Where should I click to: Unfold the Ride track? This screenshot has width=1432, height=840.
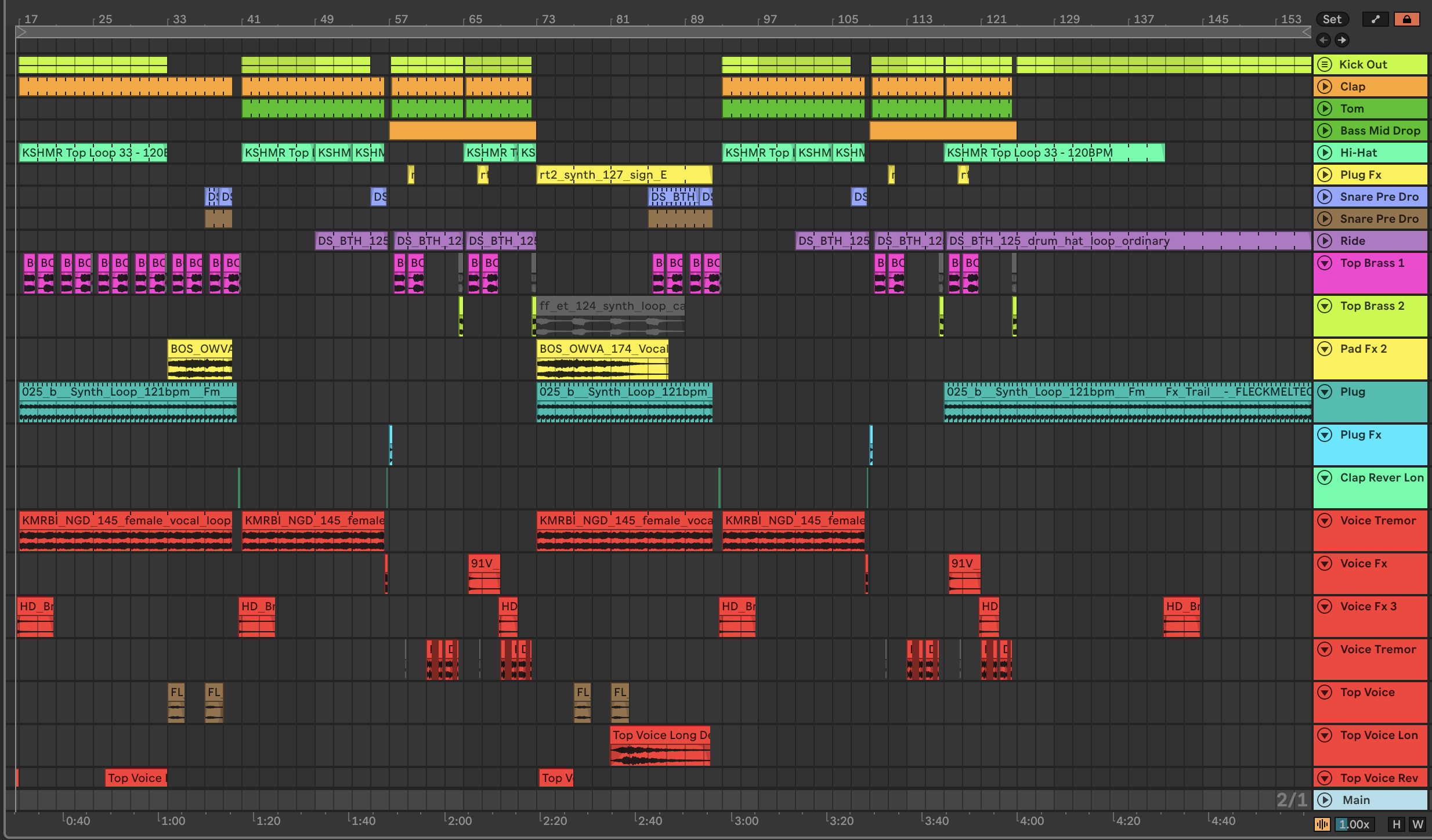(x=1325, y=241)
